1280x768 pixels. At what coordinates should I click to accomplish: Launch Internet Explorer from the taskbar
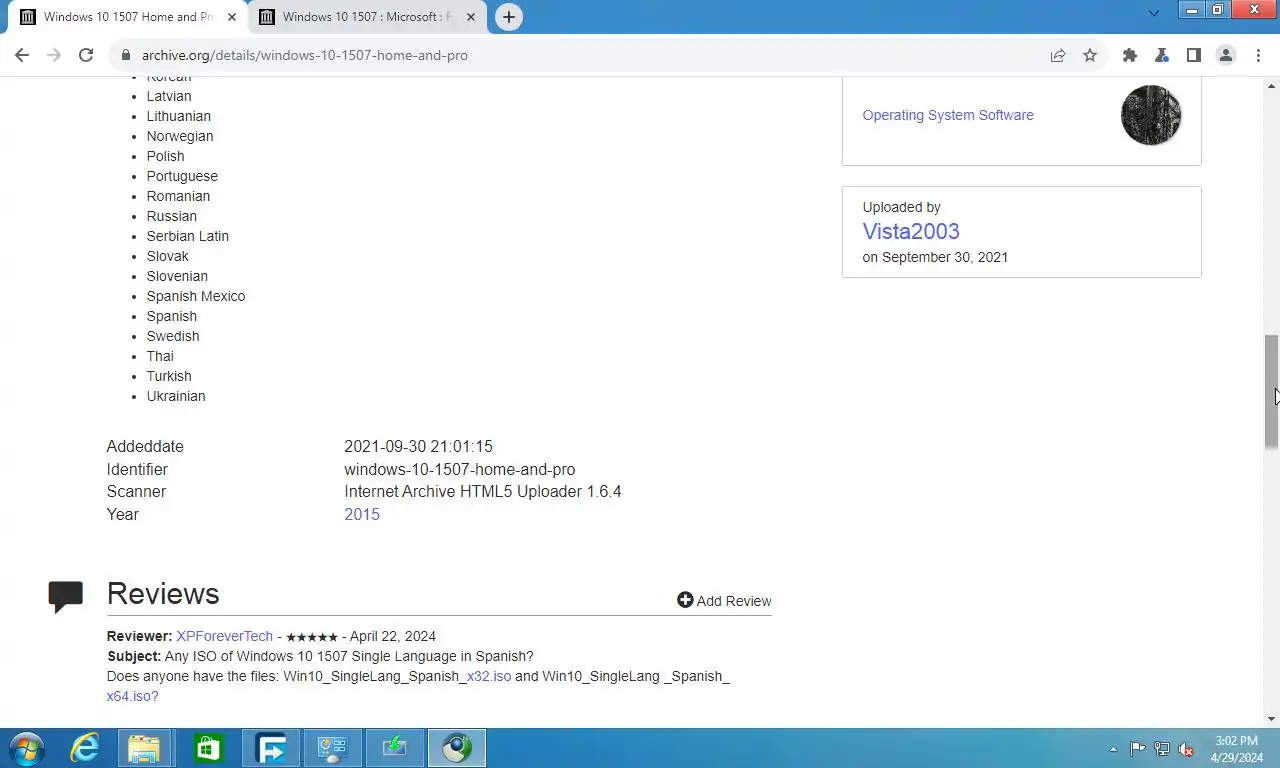pos(85,748)
